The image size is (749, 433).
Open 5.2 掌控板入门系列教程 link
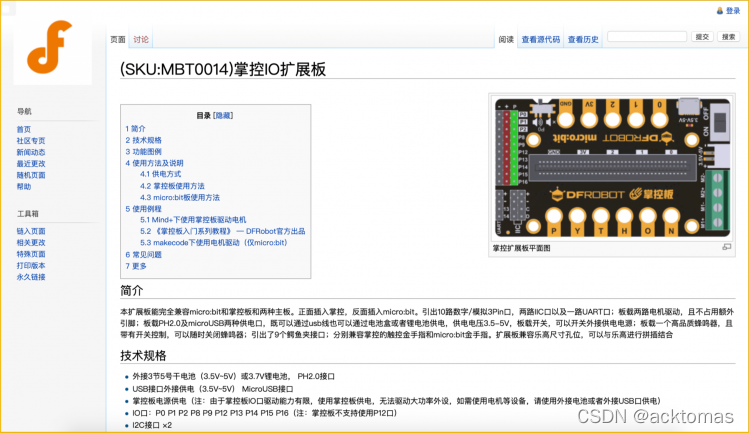point(223,231)
